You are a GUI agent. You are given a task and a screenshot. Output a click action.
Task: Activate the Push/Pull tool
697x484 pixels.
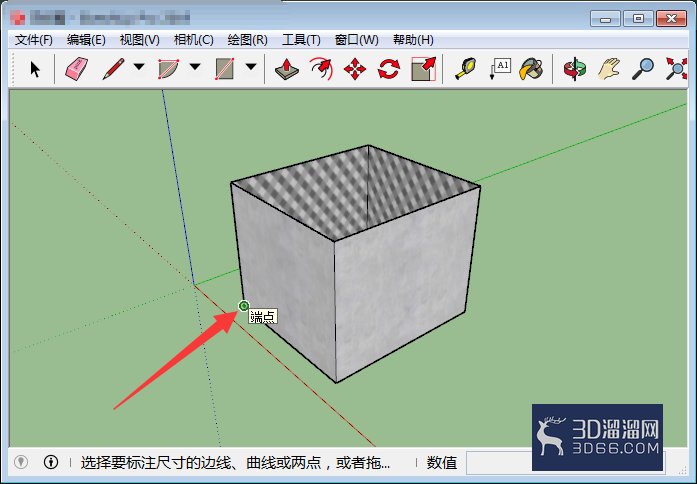[287, 69]
